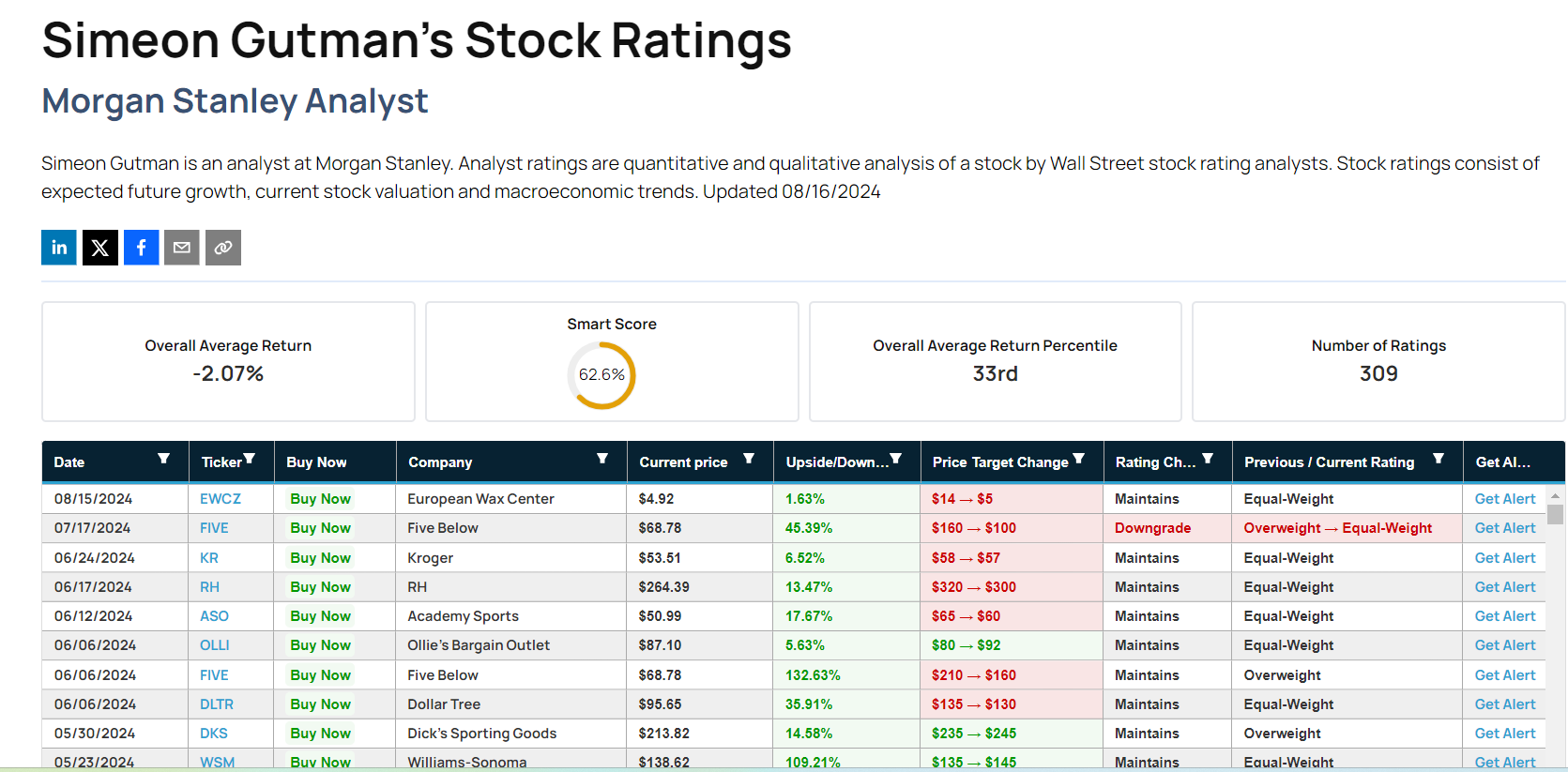The height and width of the screenshot is (772, 1568).
Task: Share page on LinkedIn
Action: (x=59, y=248)
